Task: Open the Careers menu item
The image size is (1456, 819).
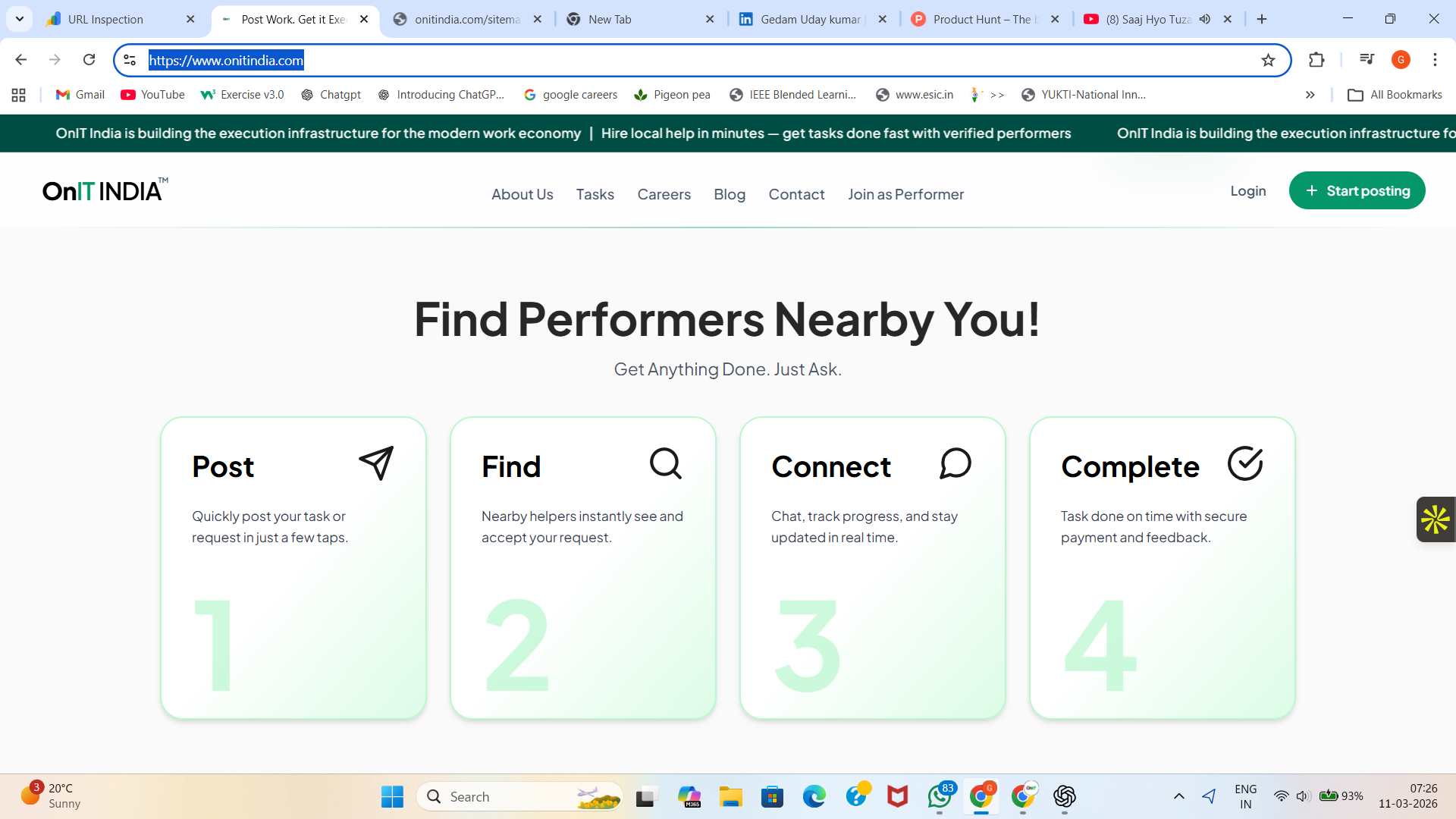Action: [664, 194]
